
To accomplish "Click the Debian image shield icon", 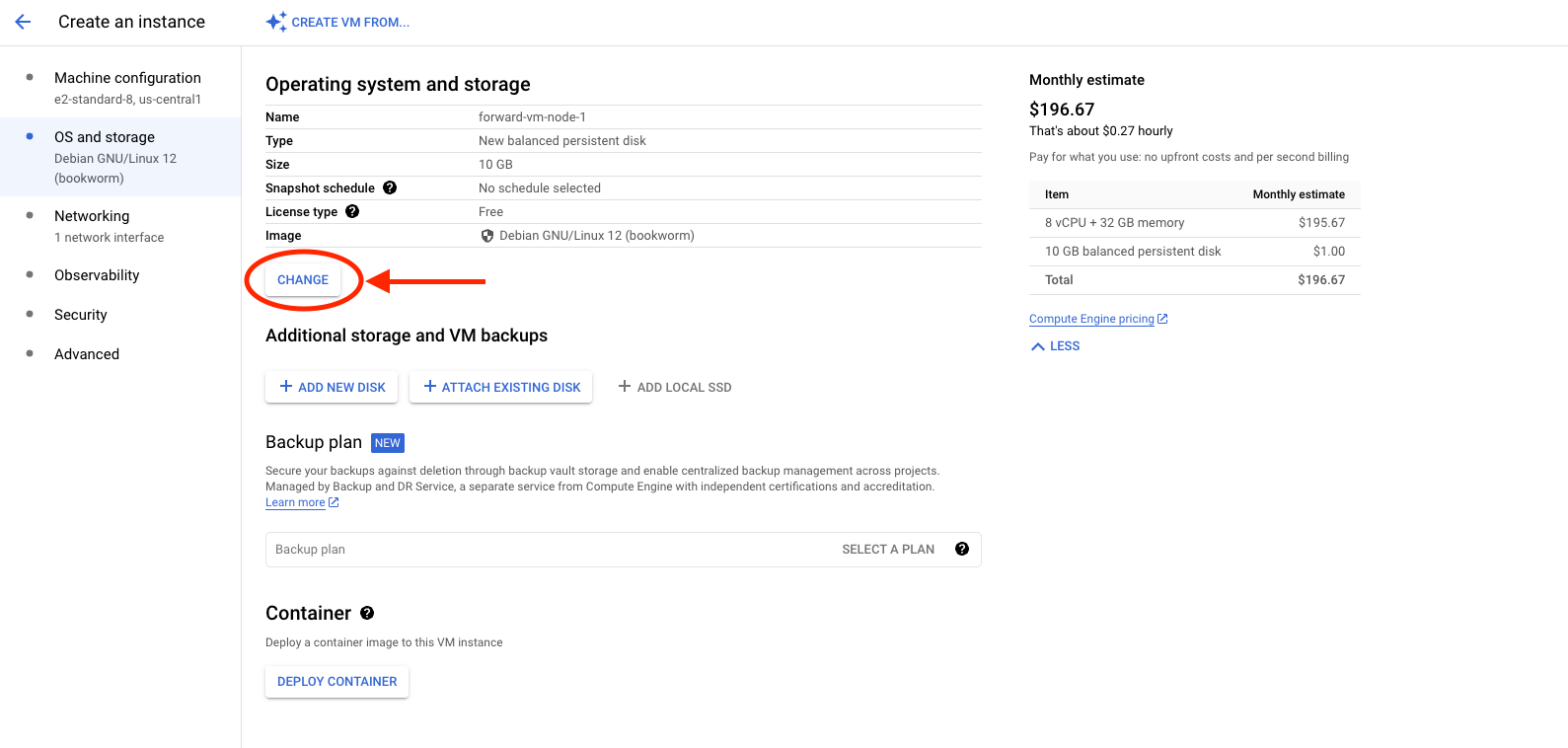I will 486,236.
